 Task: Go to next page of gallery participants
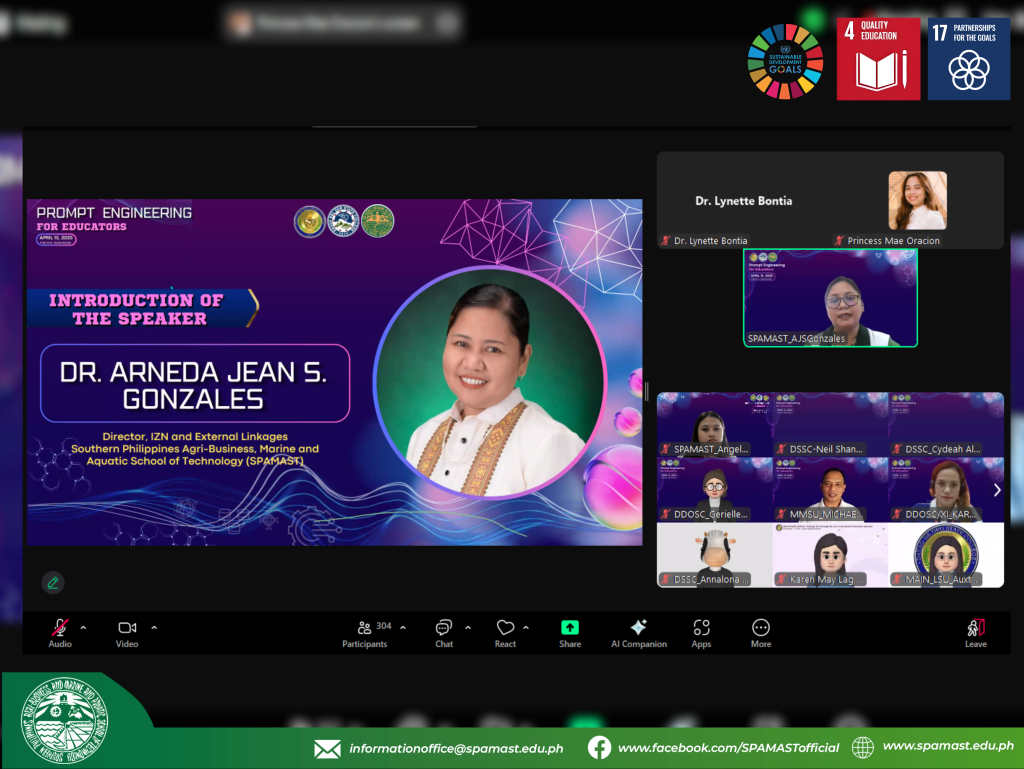(996, 490)
